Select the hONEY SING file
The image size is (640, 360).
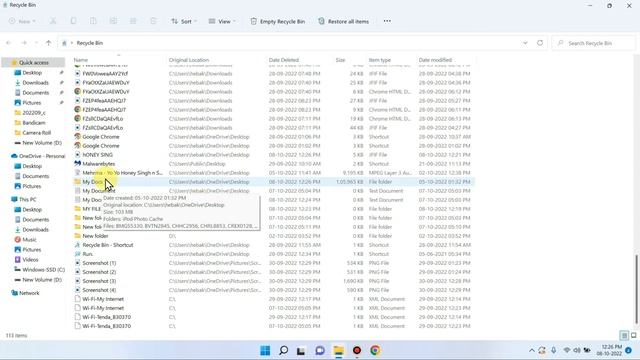click(98, 155)
